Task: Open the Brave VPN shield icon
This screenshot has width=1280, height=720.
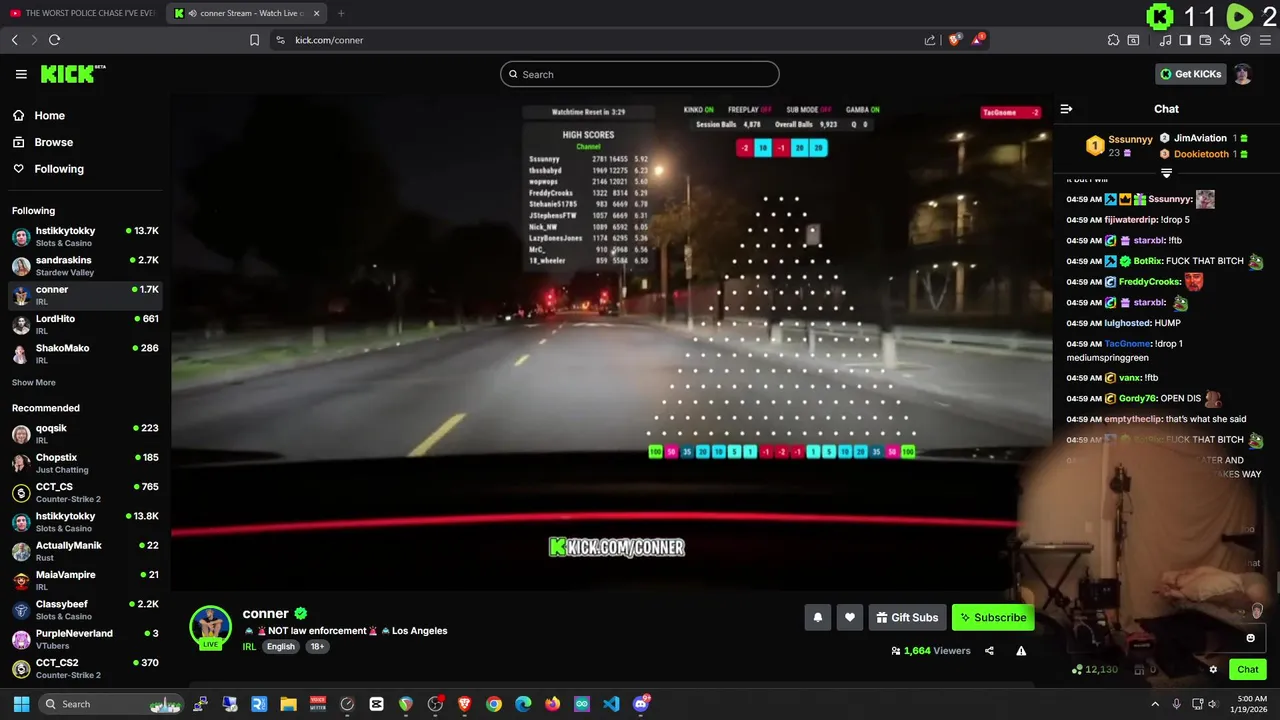Action: coord(1245,40)
